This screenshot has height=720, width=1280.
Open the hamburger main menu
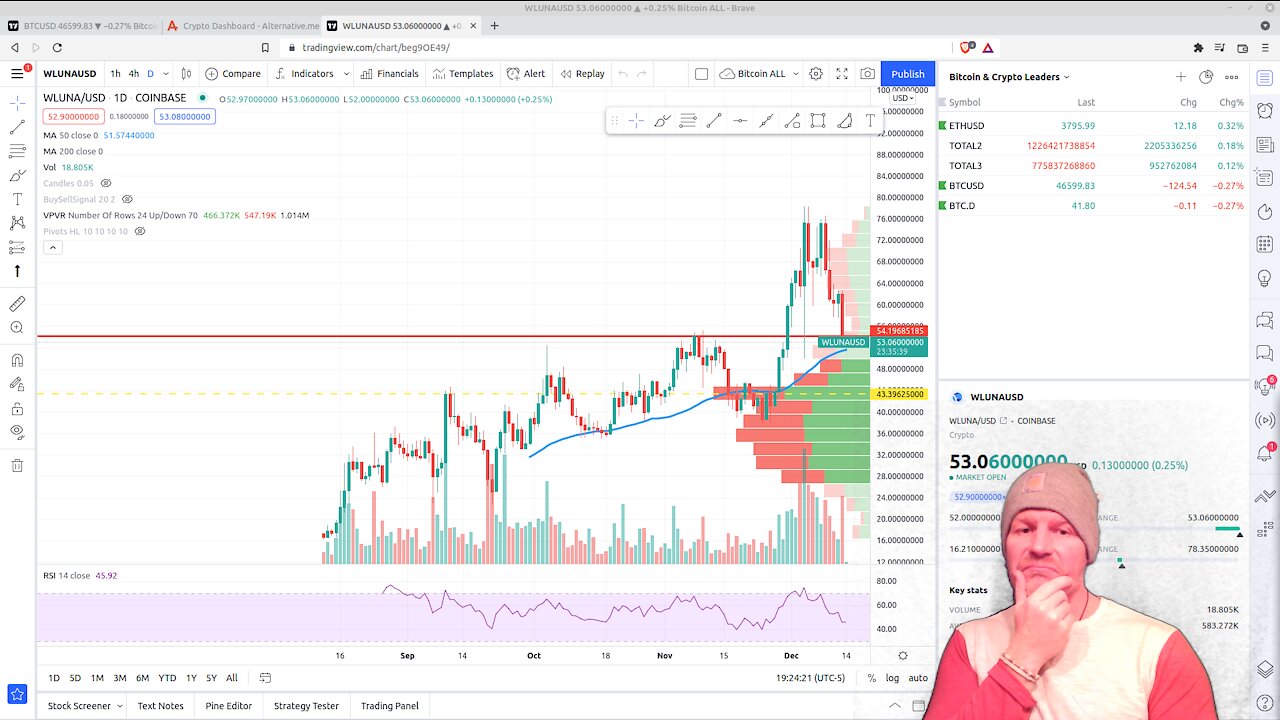coord(17,73)
